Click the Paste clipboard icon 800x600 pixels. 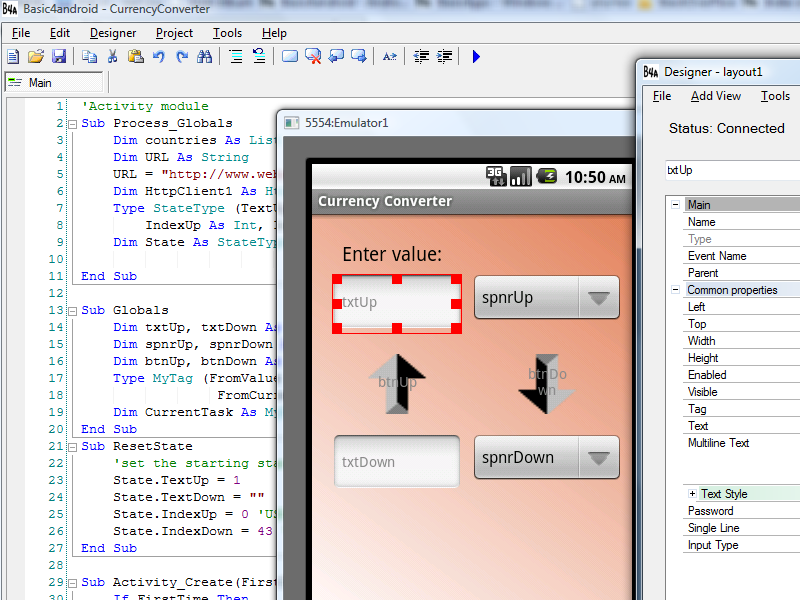[135, 57]
